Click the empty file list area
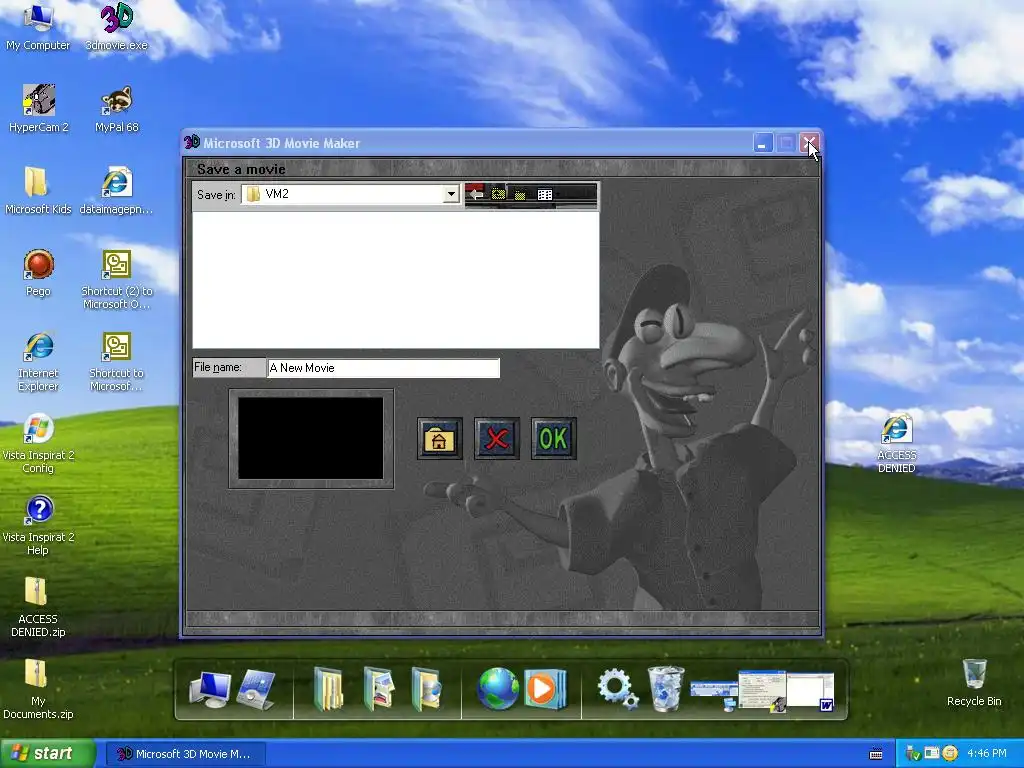 tap(396, 280)
